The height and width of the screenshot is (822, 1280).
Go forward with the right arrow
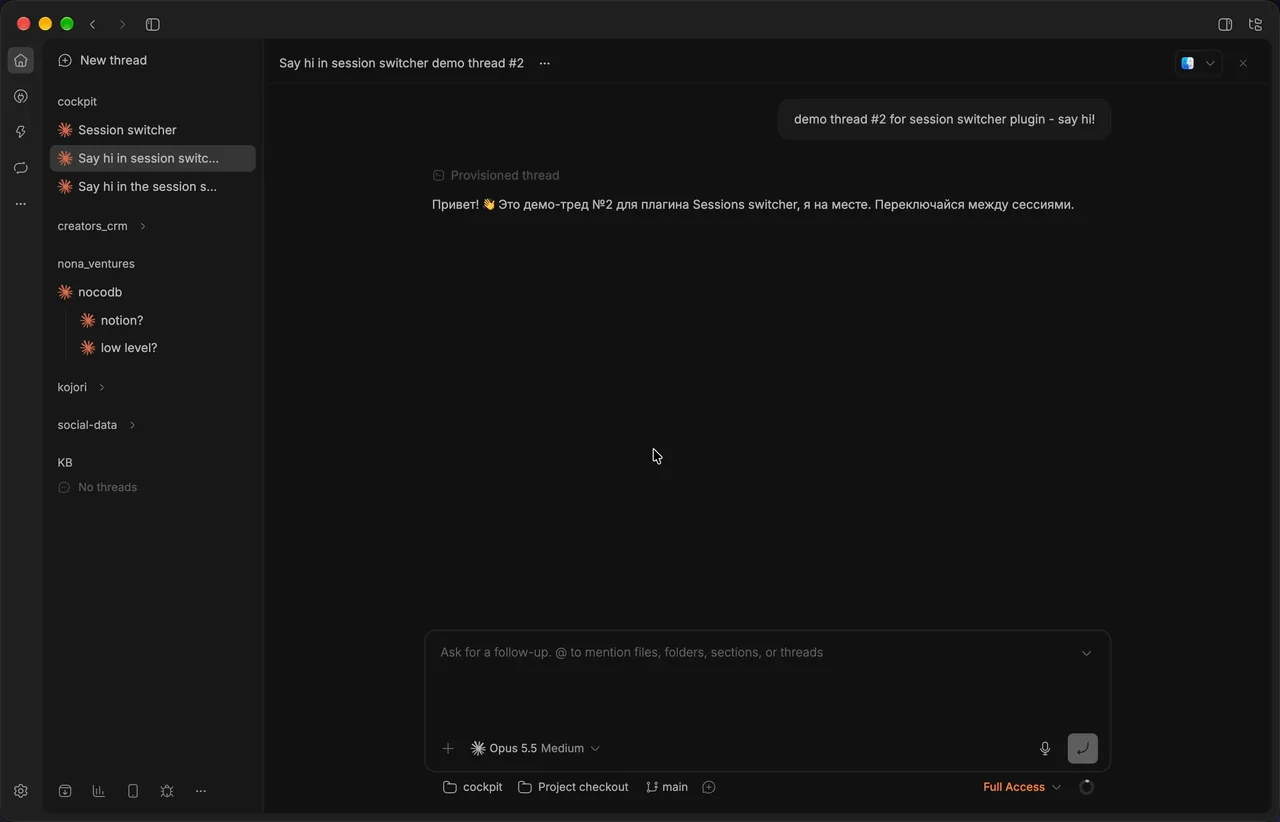[x=123, y=24]
